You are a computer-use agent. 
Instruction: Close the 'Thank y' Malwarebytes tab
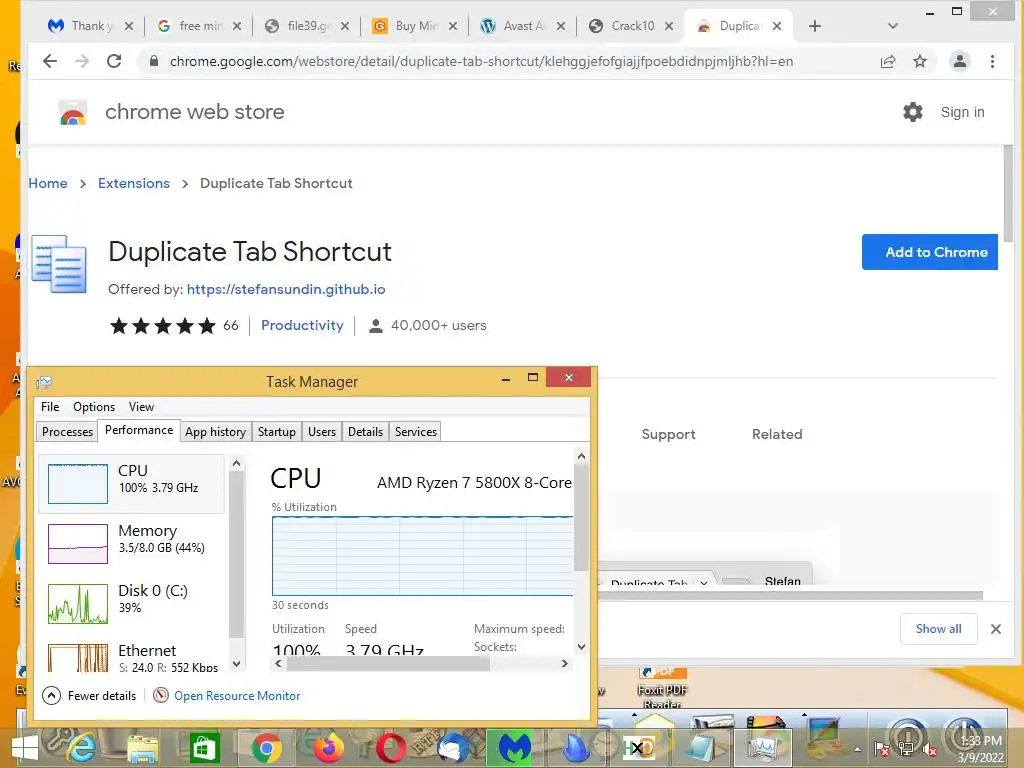129,26
